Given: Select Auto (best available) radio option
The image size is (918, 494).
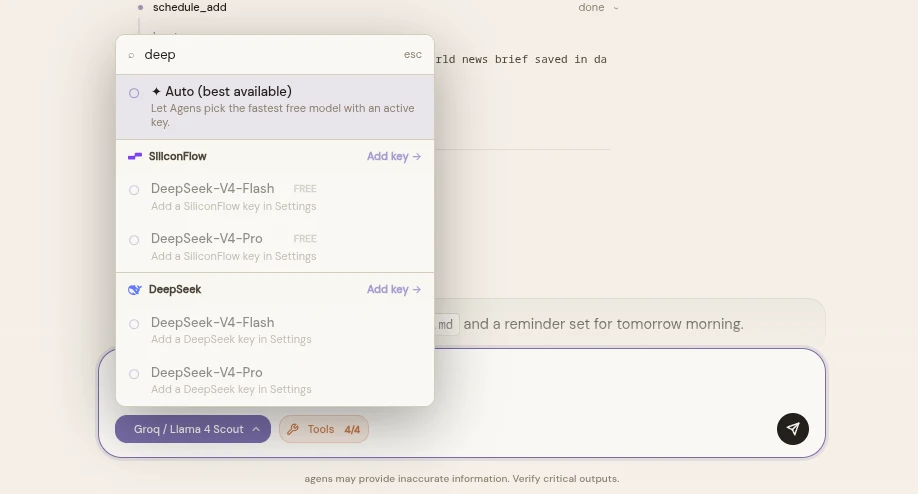Looking at the screenshot, I should [x=134, y=93].
